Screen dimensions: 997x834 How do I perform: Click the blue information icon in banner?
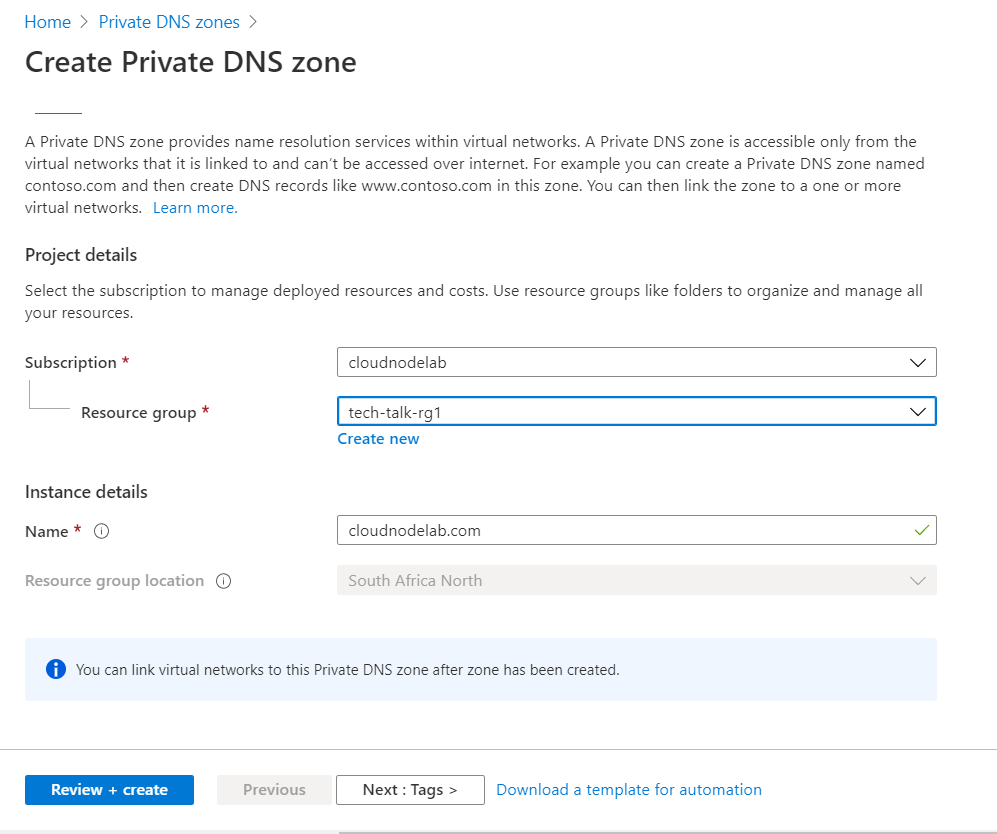[x=56, y=669]
